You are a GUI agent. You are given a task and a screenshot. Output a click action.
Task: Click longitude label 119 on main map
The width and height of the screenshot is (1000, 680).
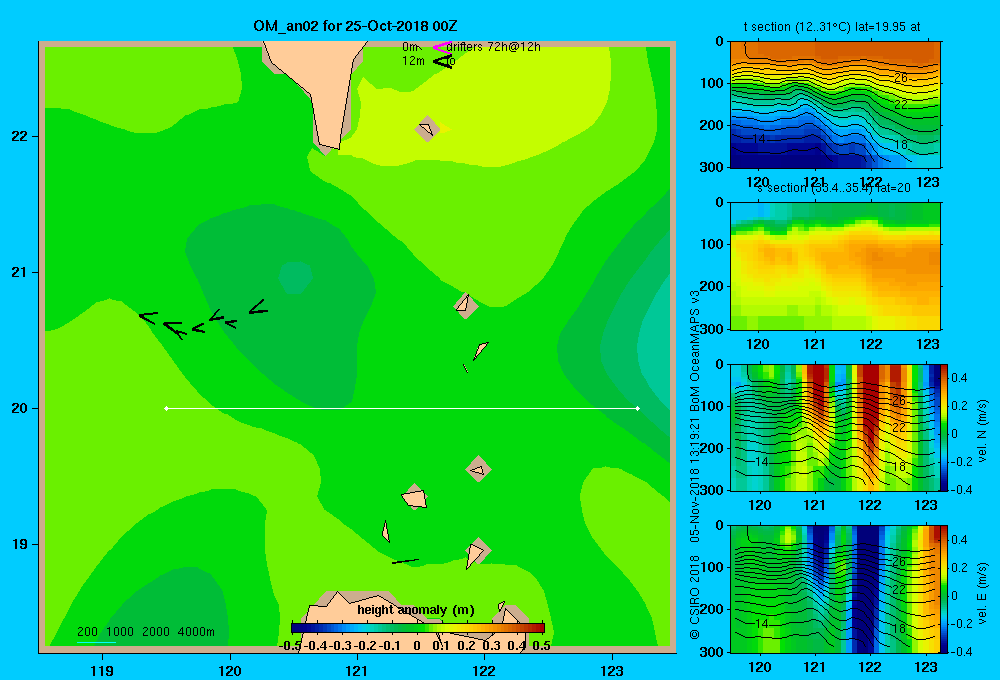click(x=102, y=670)
